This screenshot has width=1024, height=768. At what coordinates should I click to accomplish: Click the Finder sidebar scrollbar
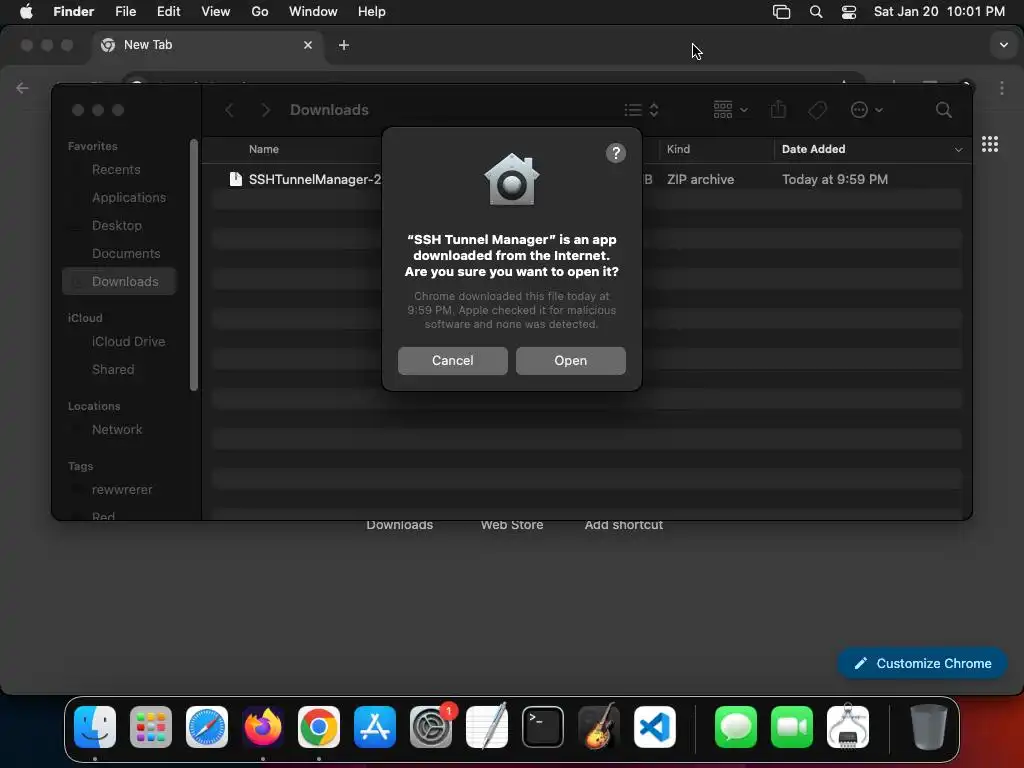(x=193, y=264)
